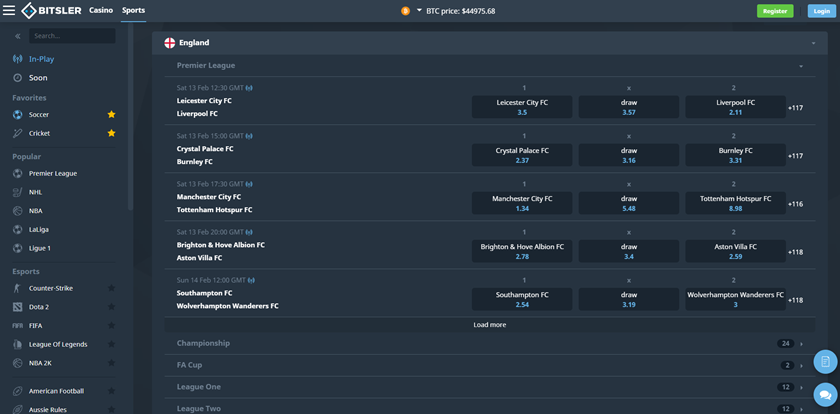Click the NBA 2K icon

click(x=18, y=363)
